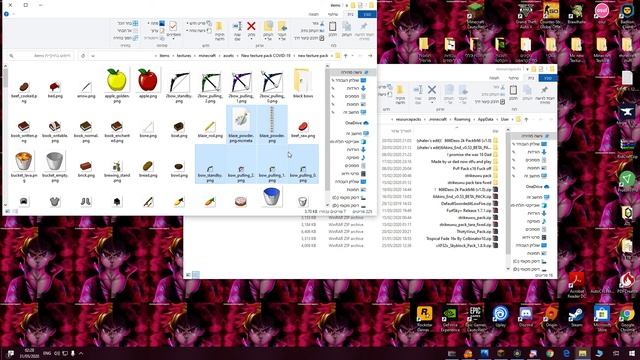The image size is (640, 360).
Task: Open the New item dropdown in front ribbon
Action: click(199, 23)
